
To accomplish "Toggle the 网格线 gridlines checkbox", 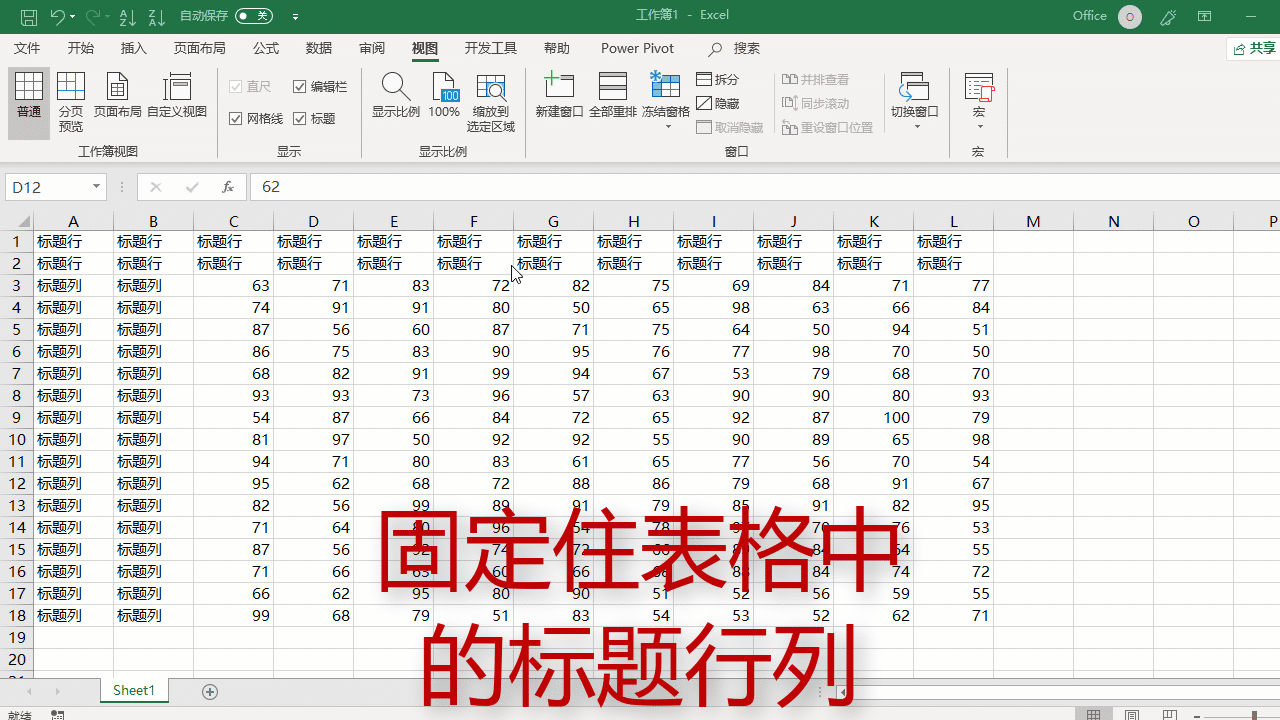I will (256, 118).
